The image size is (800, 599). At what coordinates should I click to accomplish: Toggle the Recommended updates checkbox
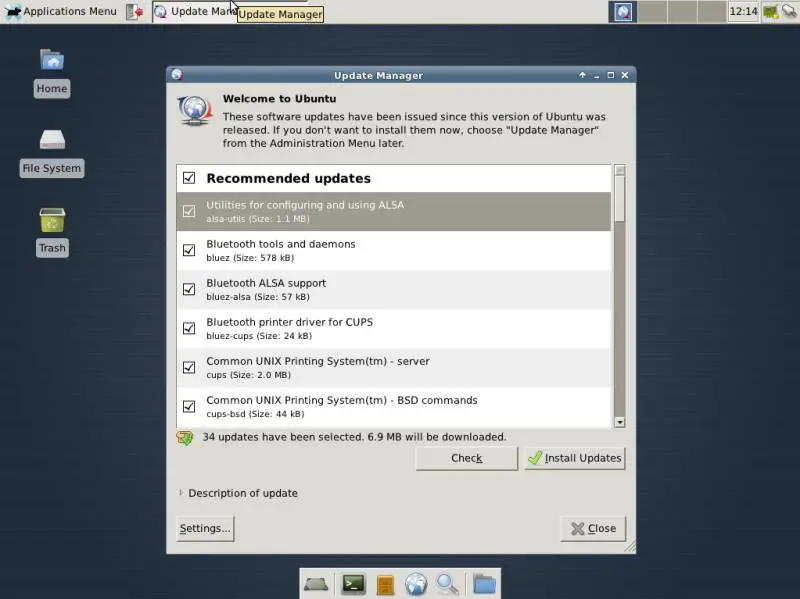[x=189, y=178]
